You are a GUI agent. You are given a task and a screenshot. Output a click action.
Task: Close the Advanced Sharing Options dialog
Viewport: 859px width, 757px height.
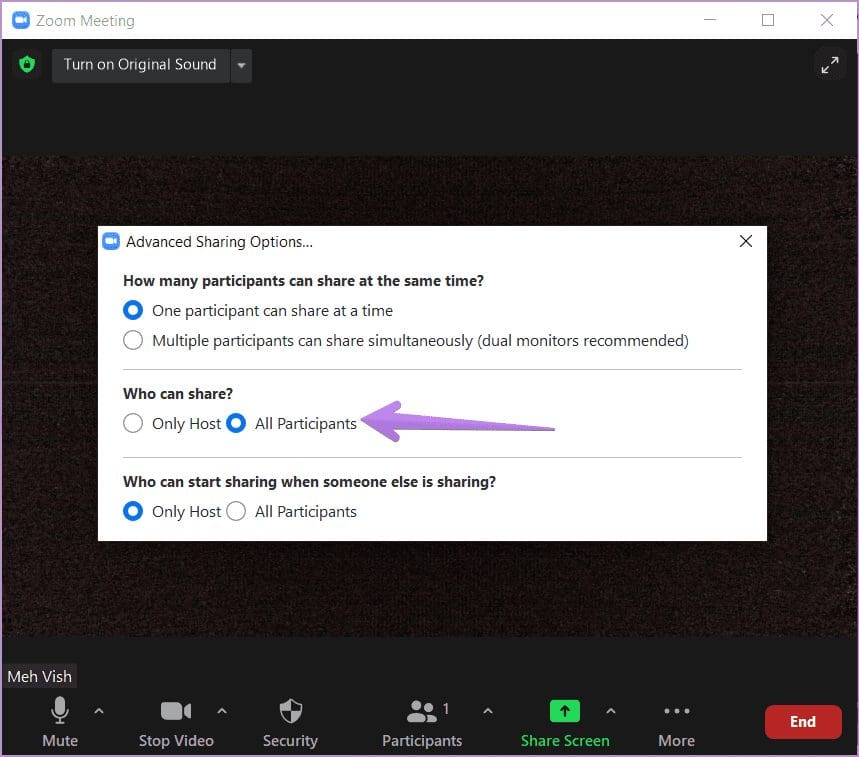click(746, 242)
